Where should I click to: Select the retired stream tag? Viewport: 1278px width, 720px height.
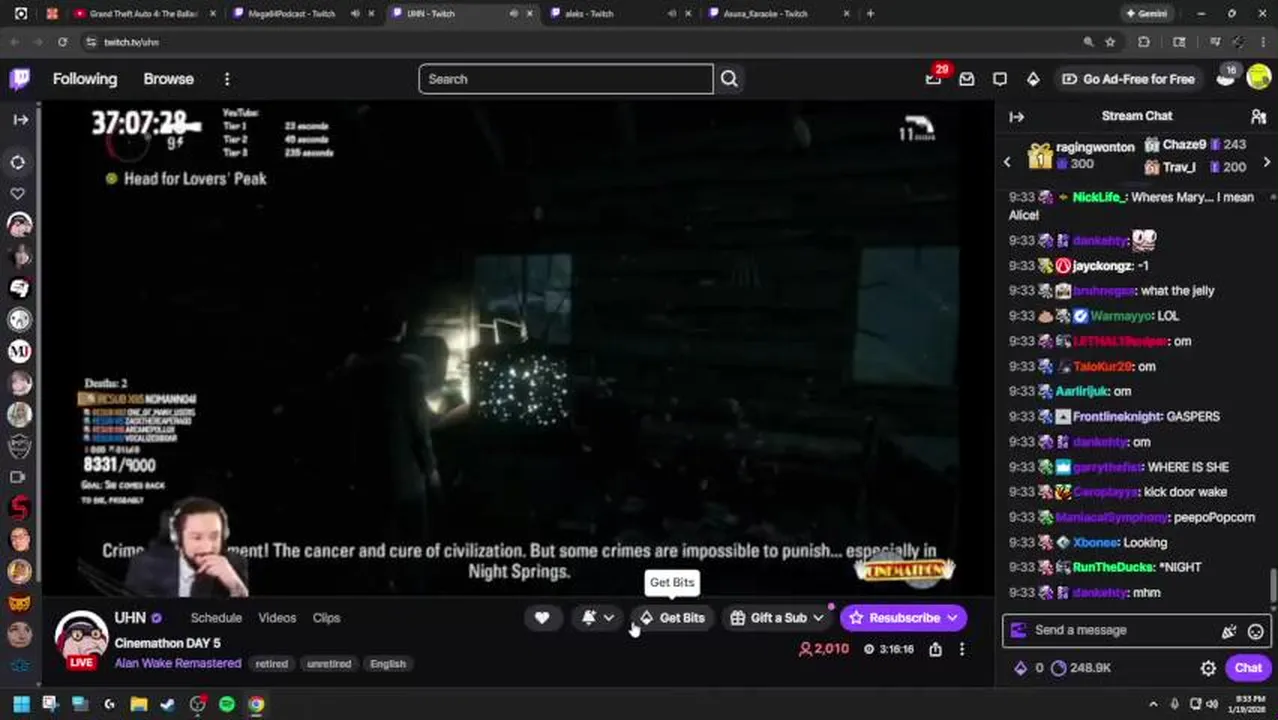271,664
